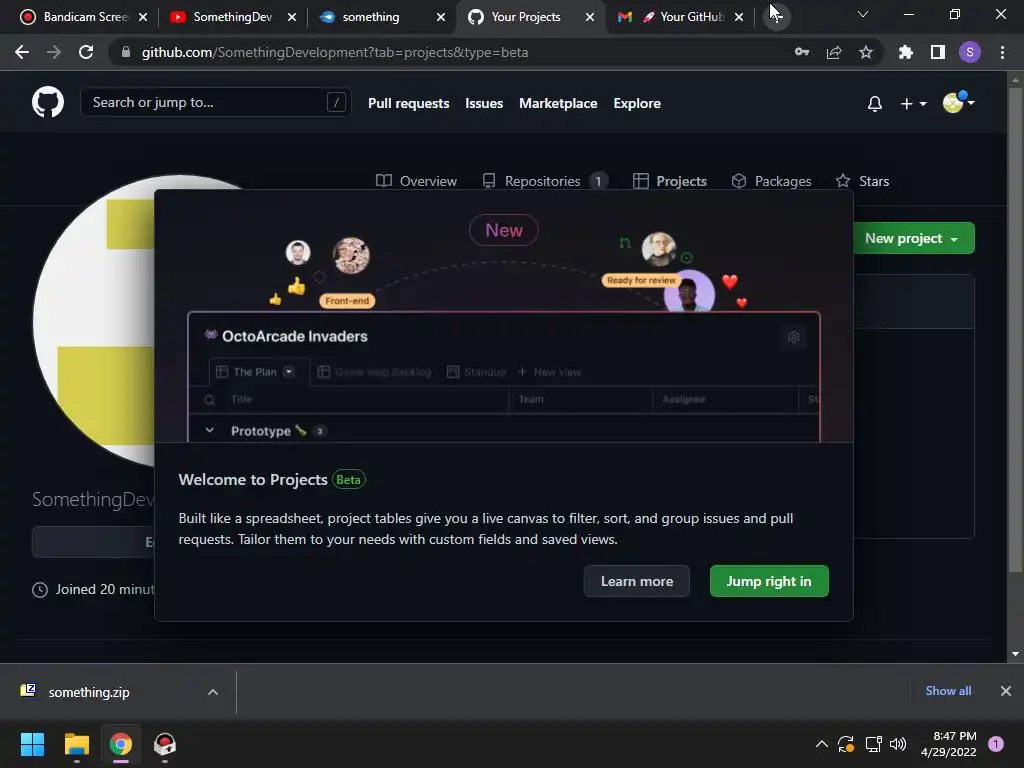Open the tab search chevron
Screen dimensions: 1024x768
click(x=863, y=14)
